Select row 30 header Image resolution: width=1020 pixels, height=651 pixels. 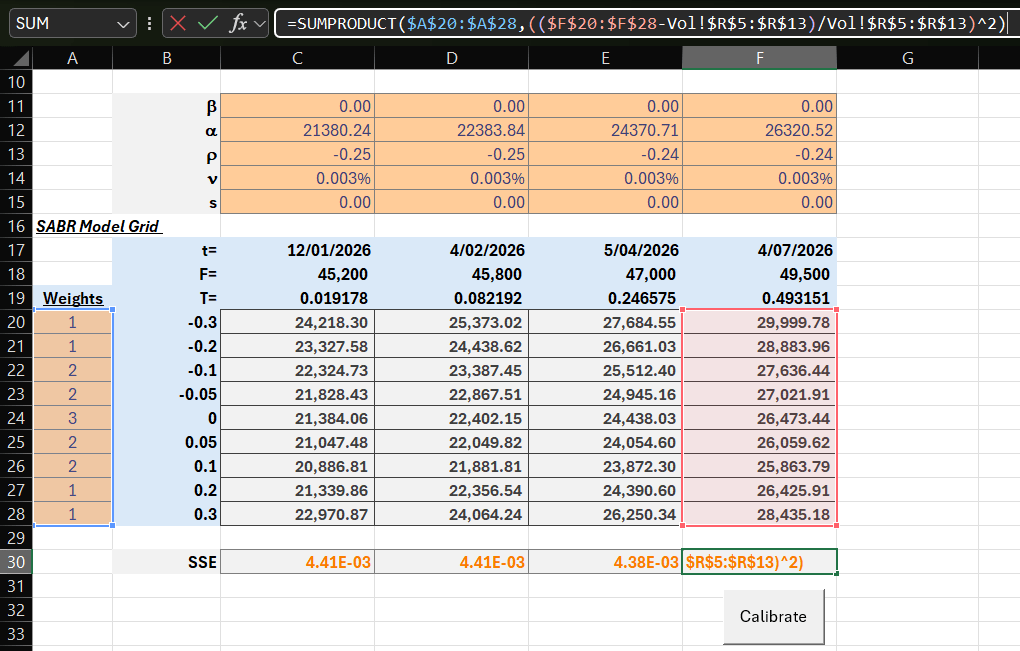[x=17, y=562]
